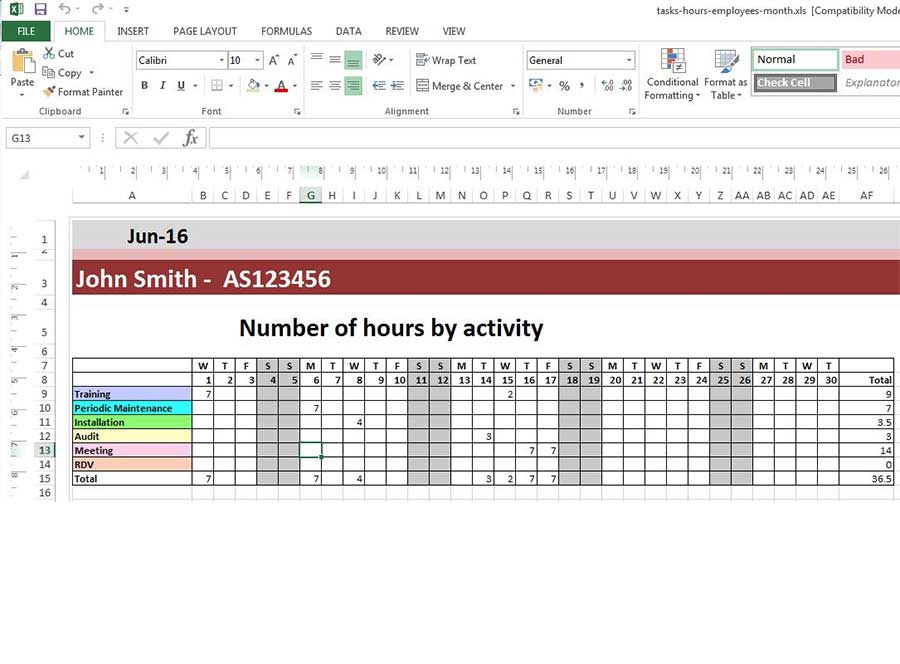900x664 pixels.
Task: Open the Calibri font name dropdown
Action: point(221,61)
